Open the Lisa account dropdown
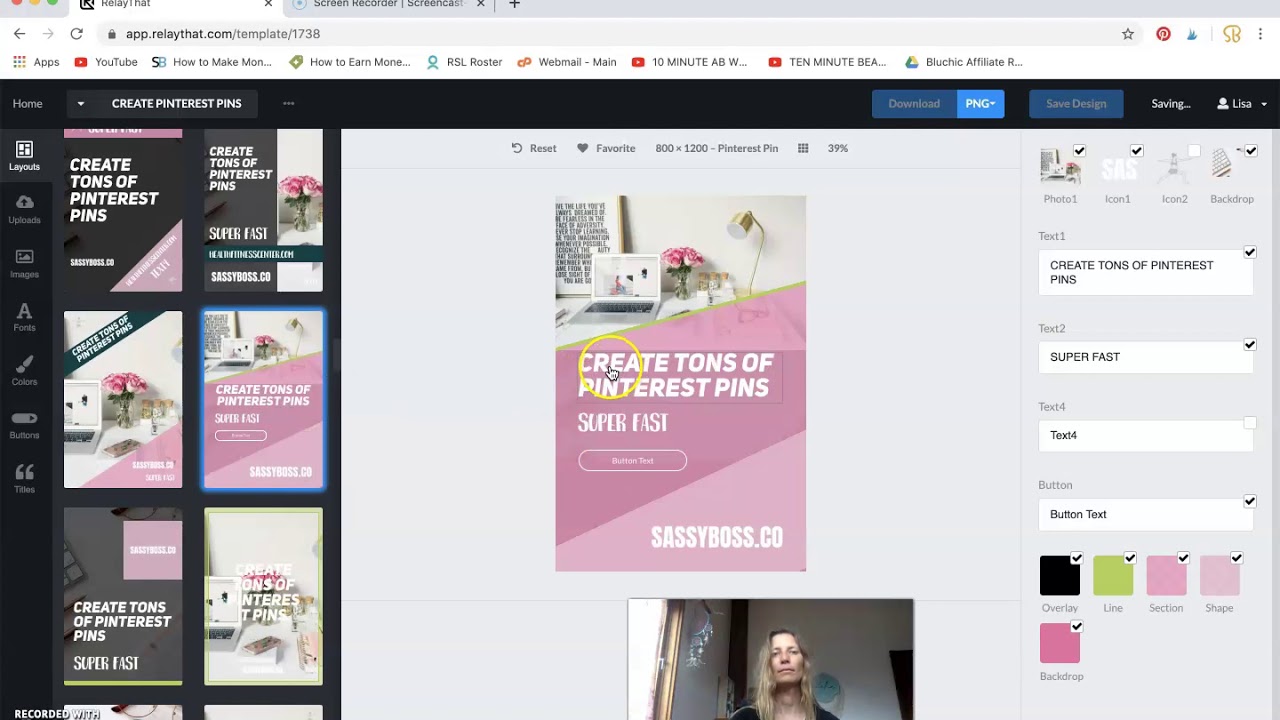1280x720 pixels. click(1242, 104)
